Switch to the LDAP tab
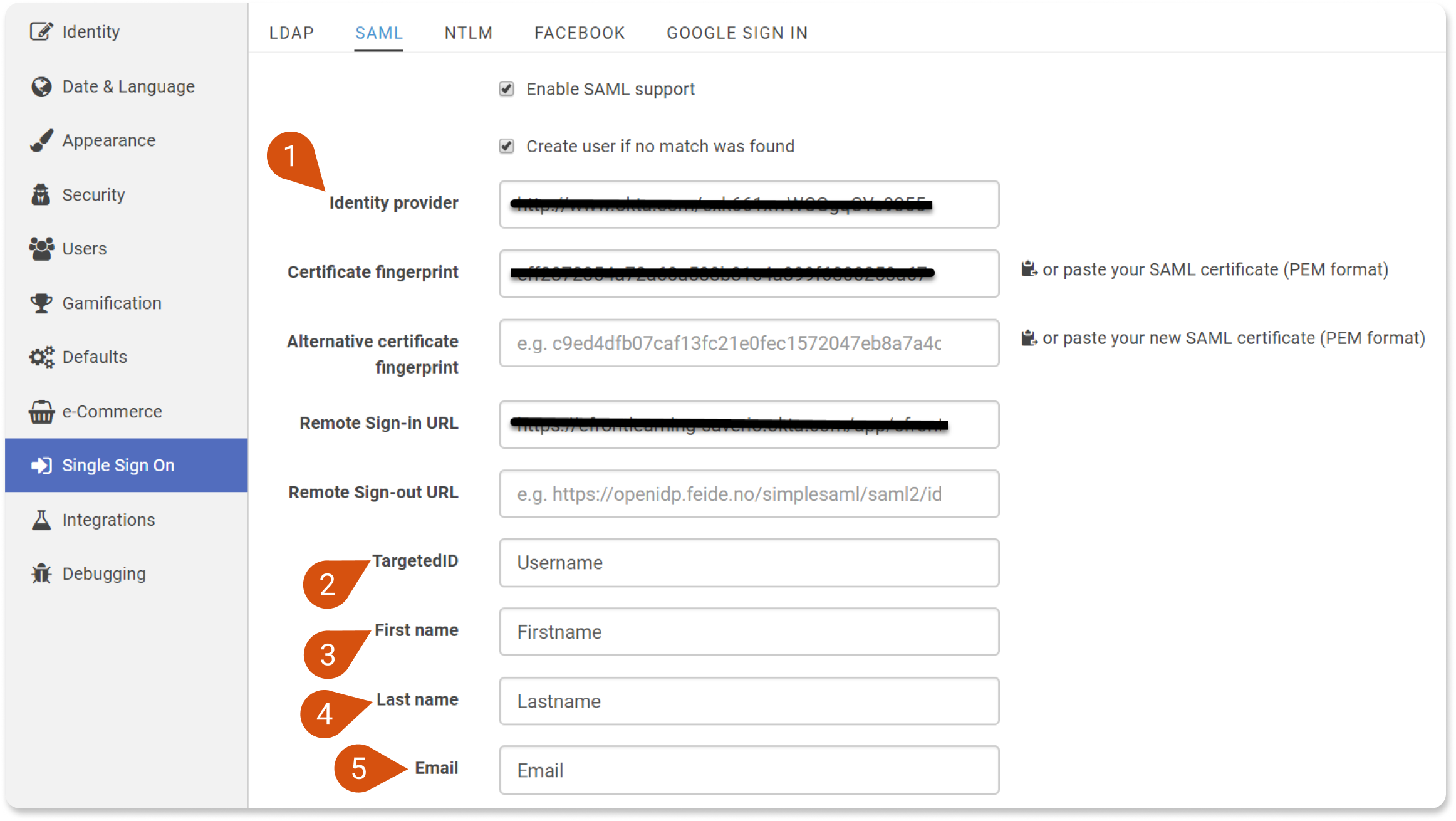This screenshot has width=1456, height=821. coord(291,33)
